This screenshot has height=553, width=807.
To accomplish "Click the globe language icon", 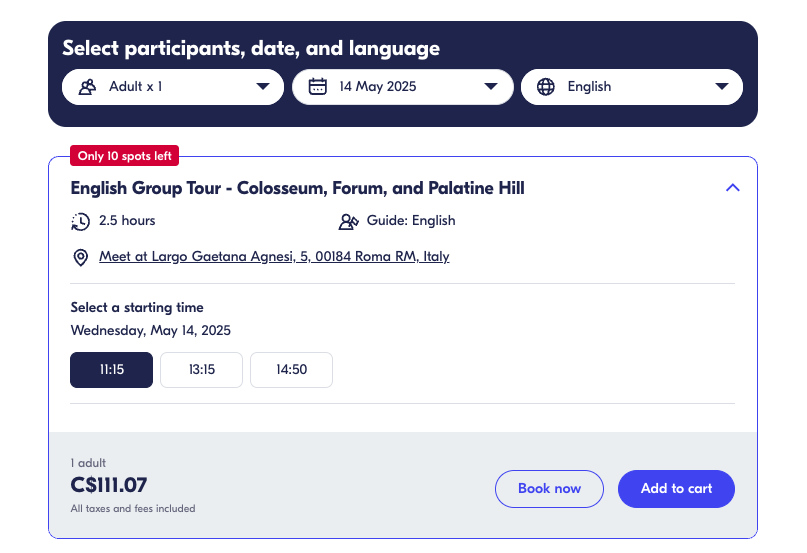I will tap(546, 87).
